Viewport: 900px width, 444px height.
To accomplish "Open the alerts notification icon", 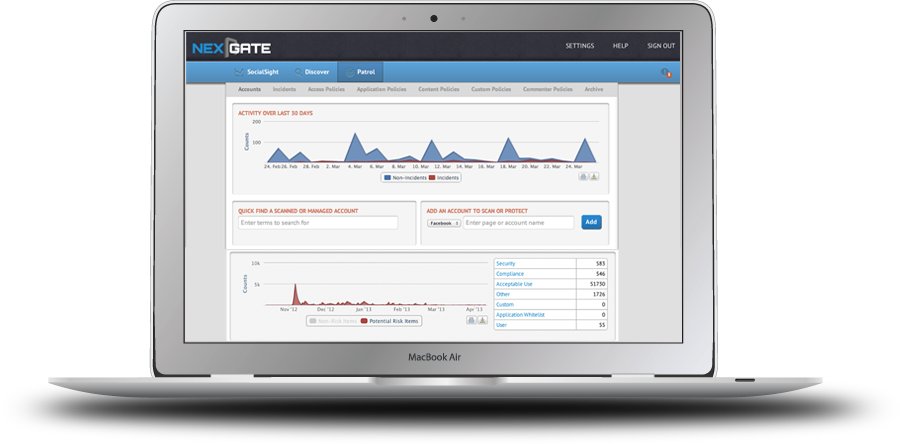I will 665,73.
